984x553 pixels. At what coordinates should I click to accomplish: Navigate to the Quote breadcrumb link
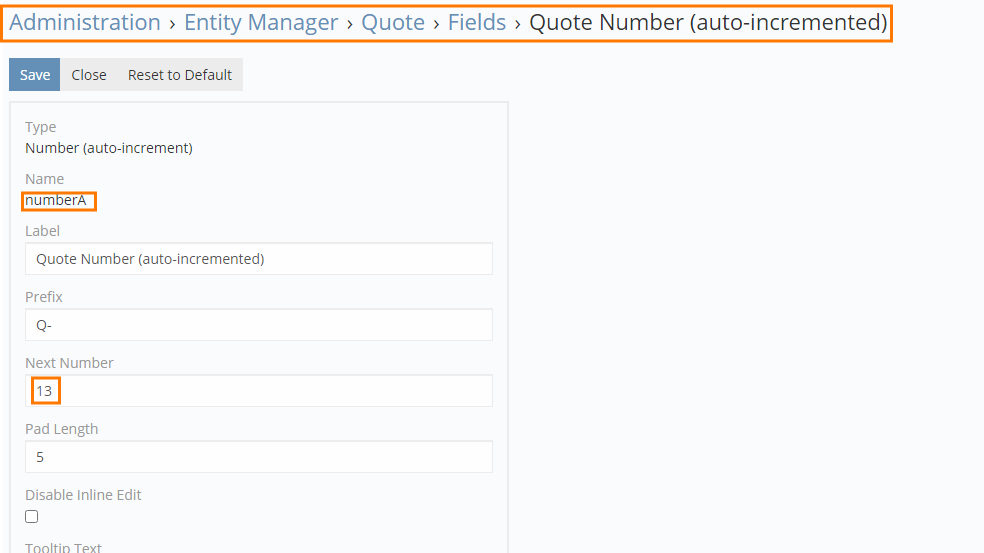pos(393,23)
